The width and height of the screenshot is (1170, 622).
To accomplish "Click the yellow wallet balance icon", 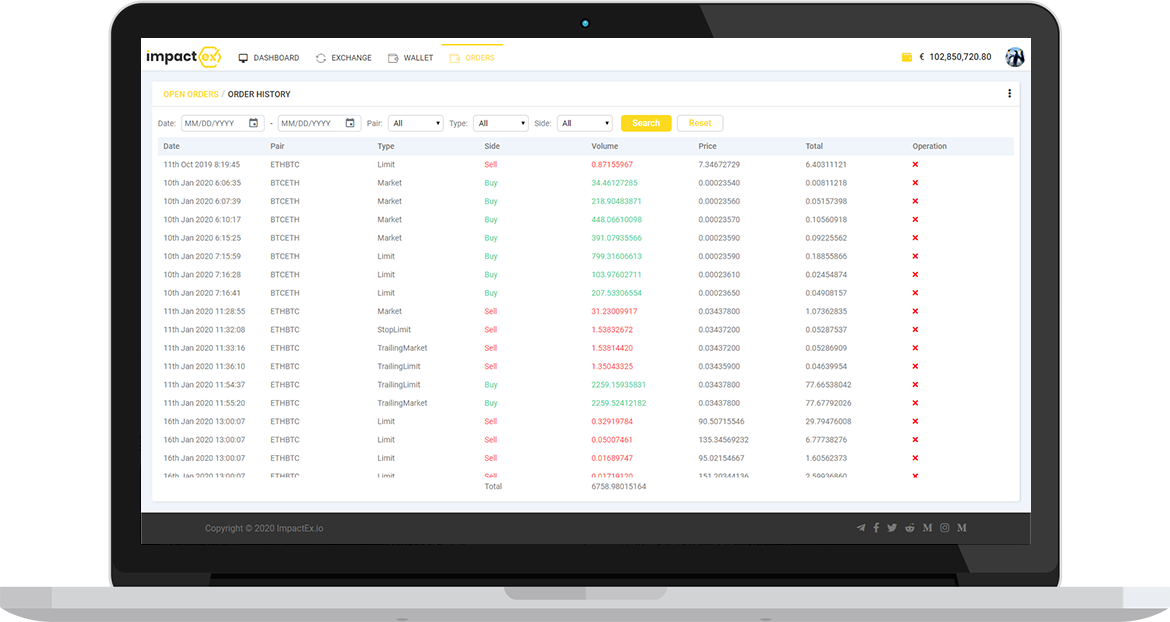I will coord(907,58).
